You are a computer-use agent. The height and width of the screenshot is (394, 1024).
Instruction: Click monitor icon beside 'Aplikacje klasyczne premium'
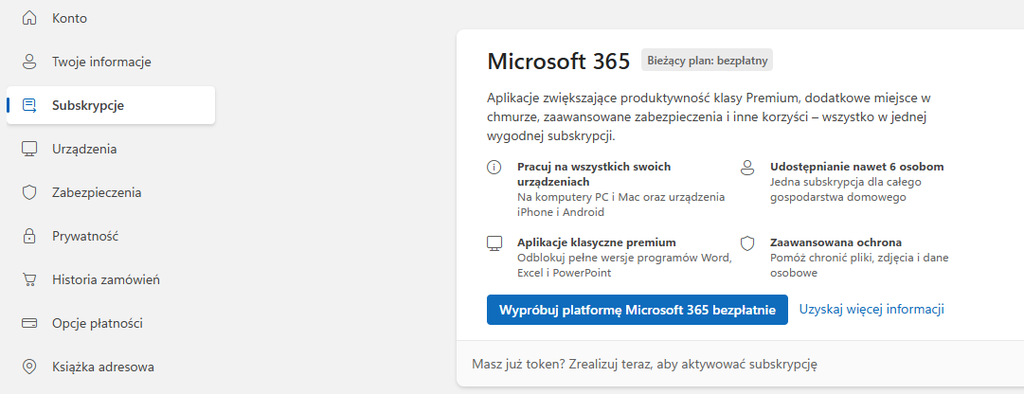coord(494,243)
